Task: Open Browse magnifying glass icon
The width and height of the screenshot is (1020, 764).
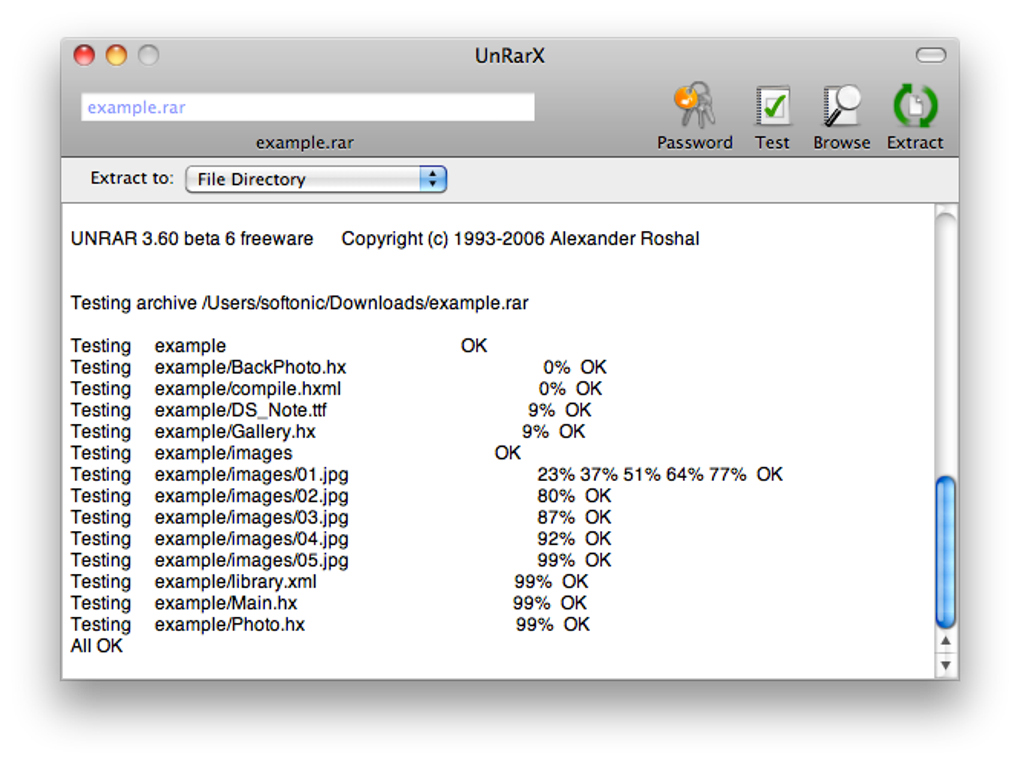Action: pyautogui.click(x=842, y=105)
